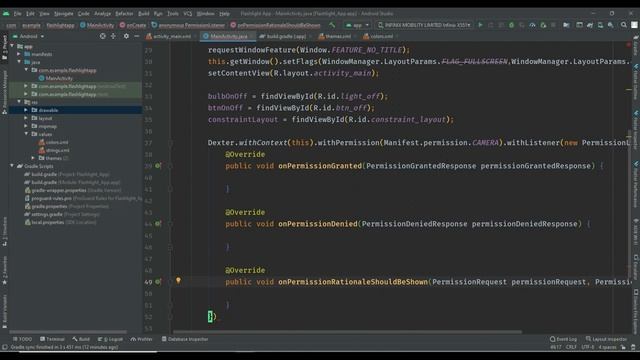The height and width of the screenshot is (360, 640).
Task: Open the INFINIX device selector dropdown
Action: pos(424,25)
